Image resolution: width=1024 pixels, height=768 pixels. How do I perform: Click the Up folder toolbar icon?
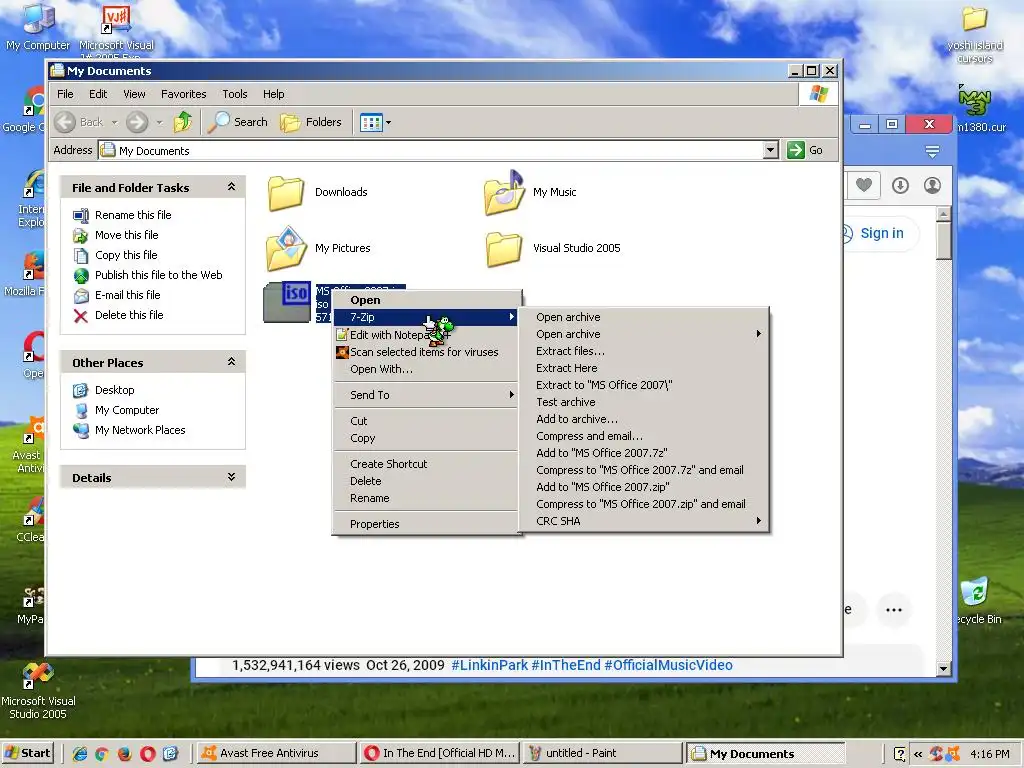pyautogui.click(x=183, y=122)
